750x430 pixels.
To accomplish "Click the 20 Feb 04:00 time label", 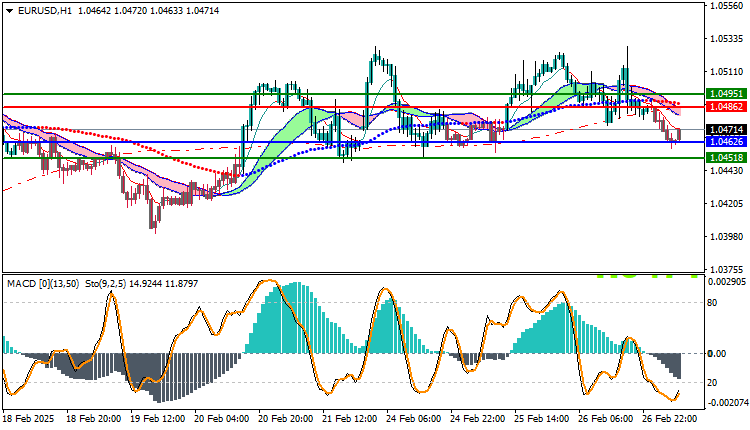I will click(221, 419).
